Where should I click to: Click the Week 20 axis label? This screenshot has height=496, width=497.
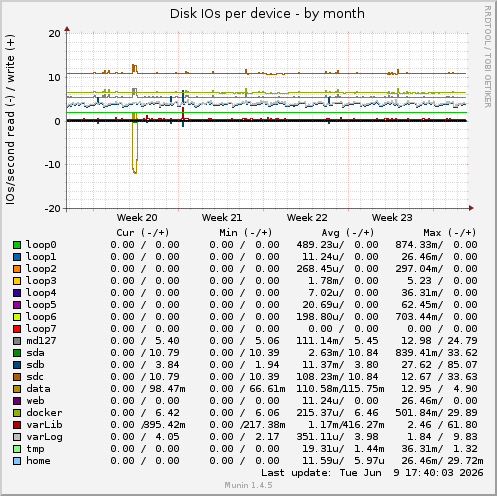137,218
